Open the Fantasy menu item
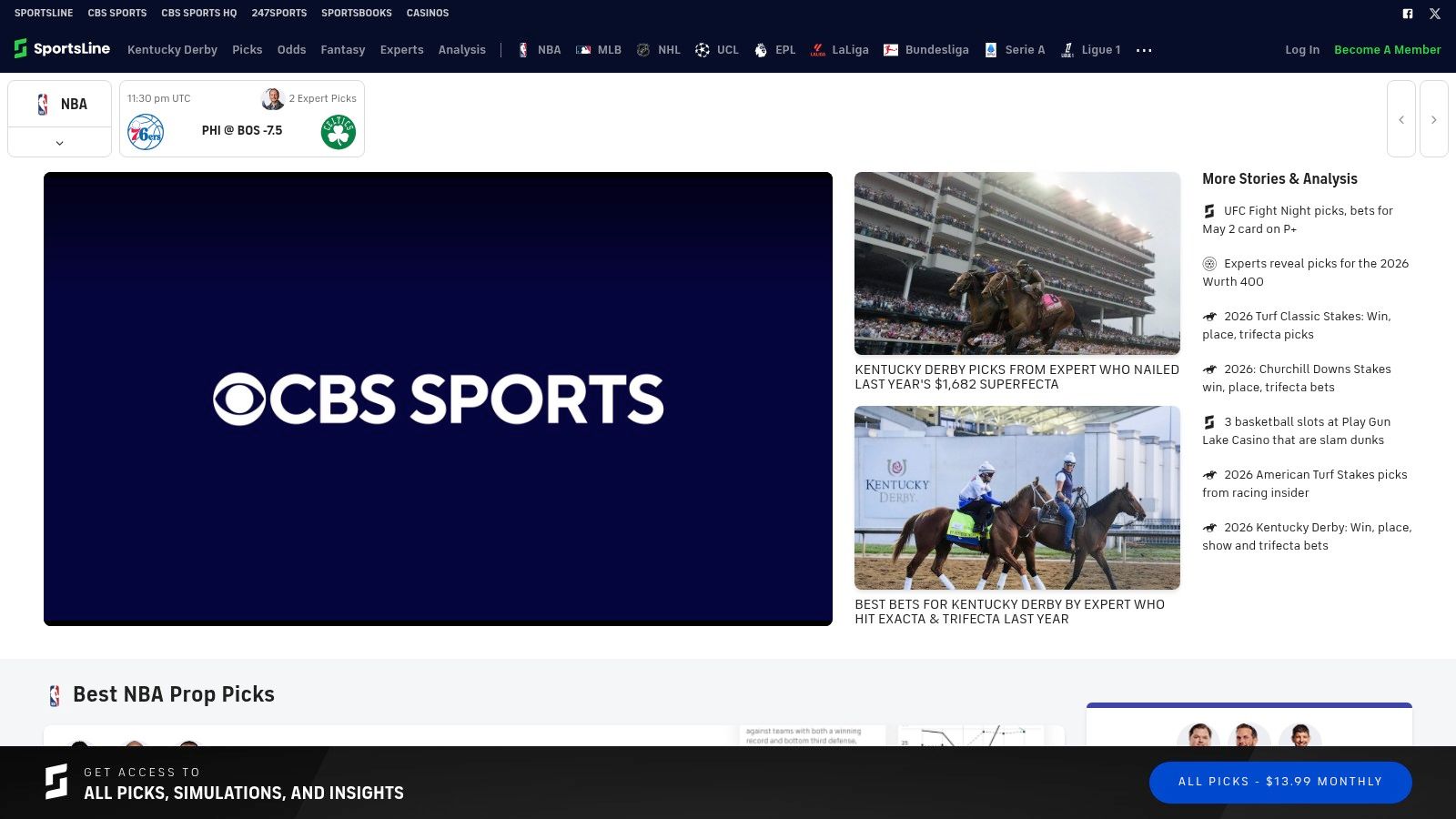 pos(342,50)
